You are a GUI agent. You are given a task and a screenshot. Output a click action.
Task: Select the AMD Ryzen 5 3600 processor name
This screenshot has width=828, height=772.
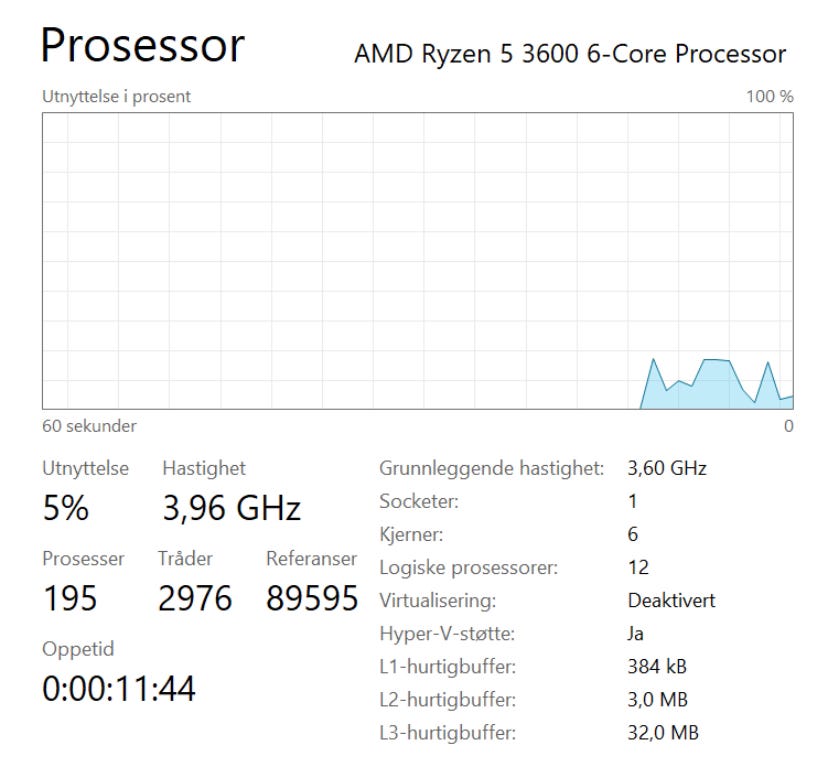click(570, 53)
